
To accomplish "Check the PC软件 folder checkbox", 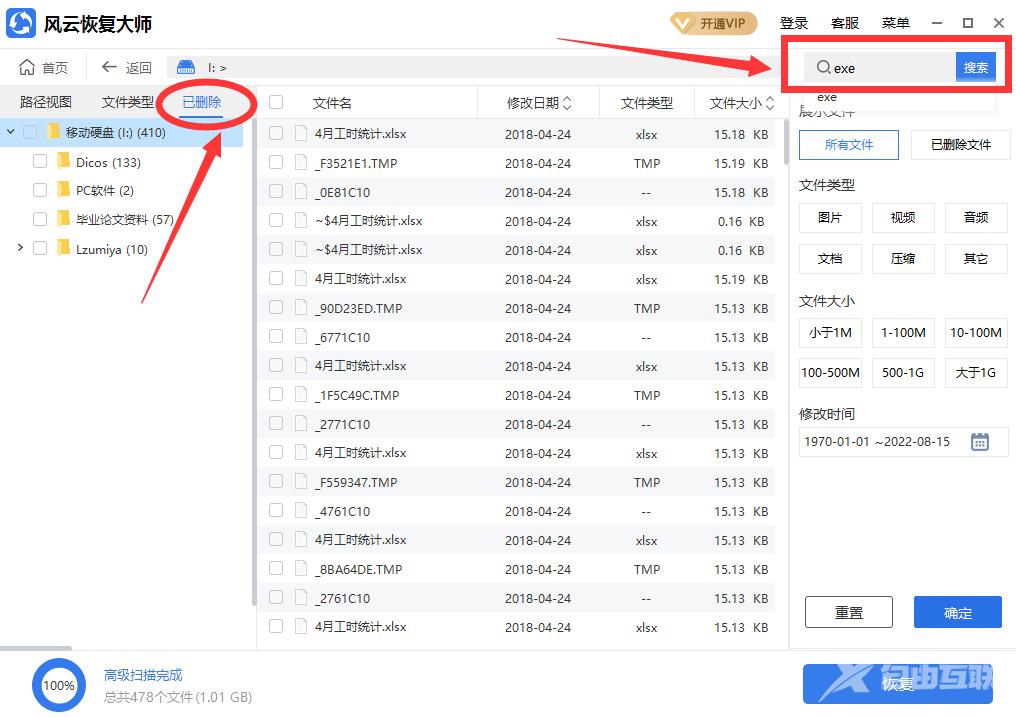I will click(x=40, y=190).
